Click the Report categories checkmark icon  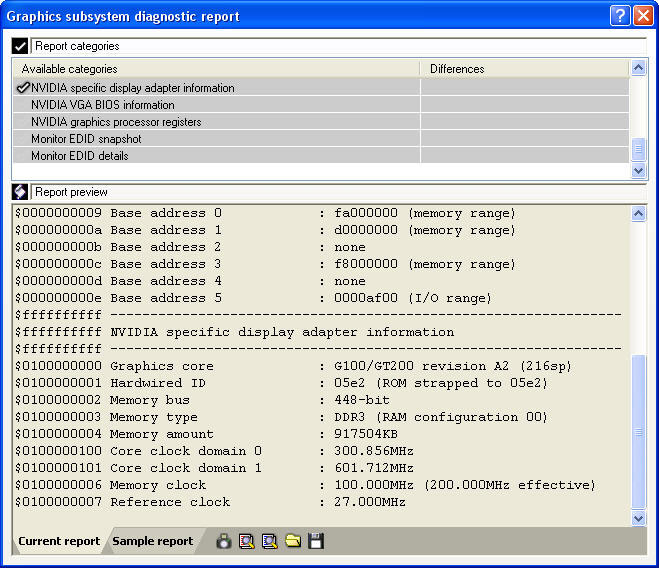20,46
